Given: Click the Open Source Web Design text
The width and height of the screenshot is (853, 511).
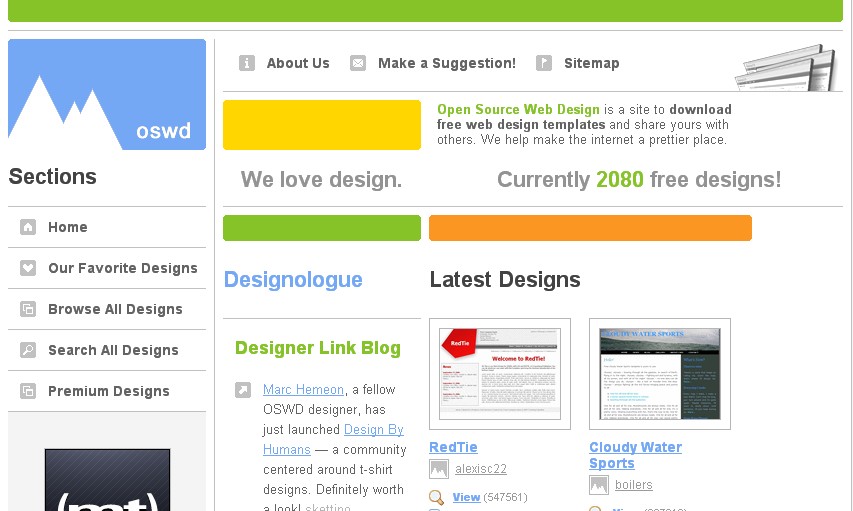Looking at the screenshot, I should tap(518, 109).
